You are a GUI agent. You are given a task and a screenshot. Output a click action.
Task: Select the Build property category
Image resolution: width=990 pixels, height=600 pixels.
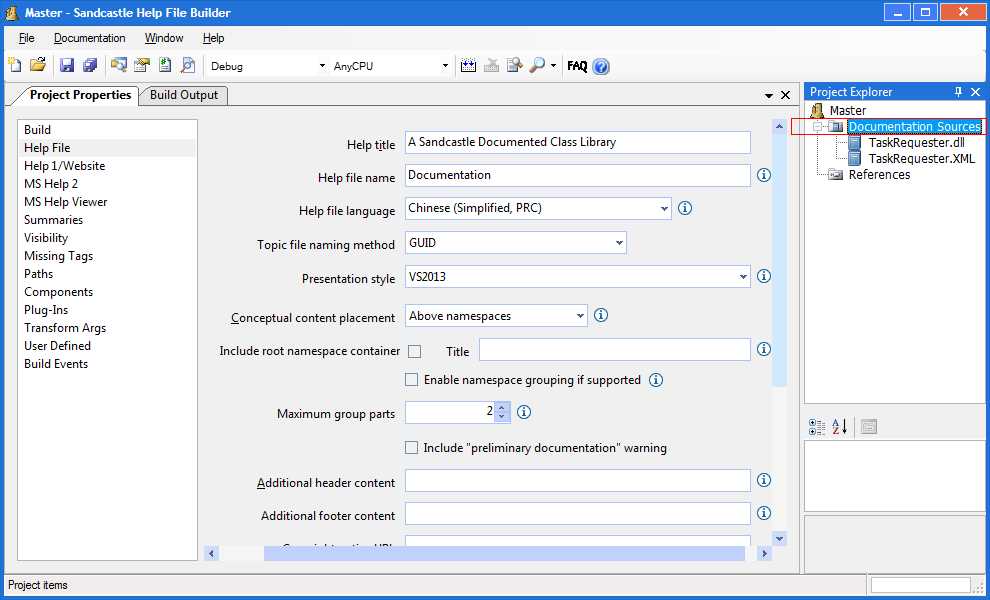pyautogui.click(x=107, y=129)
